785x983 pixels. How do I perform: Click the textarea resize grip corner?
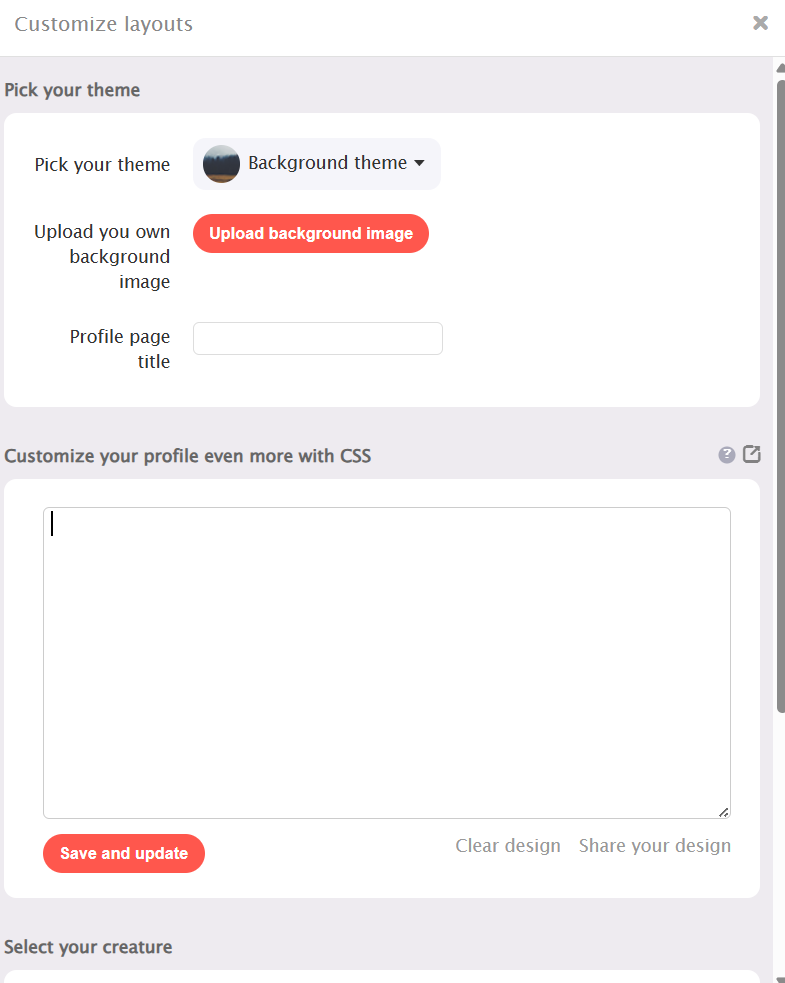724,812
